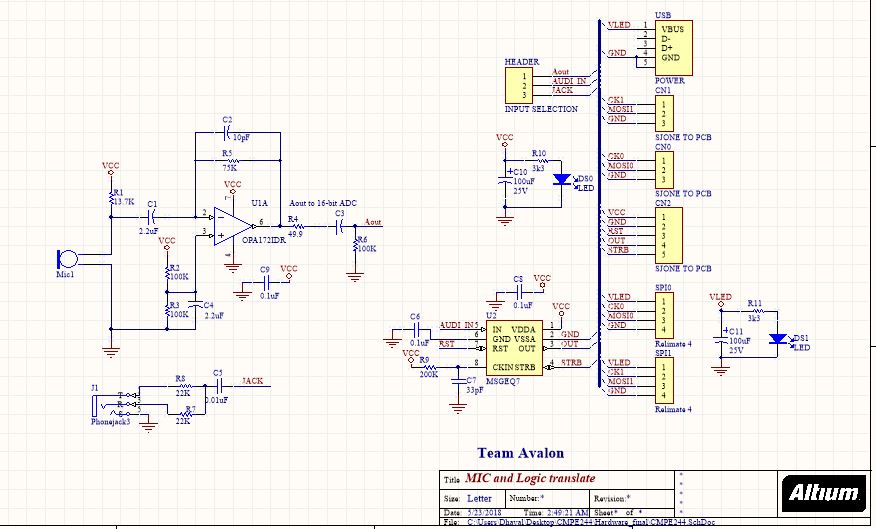Select the HEADER input selection component
The width and height of the screenshot is (876, 529).
click(519, 85)
